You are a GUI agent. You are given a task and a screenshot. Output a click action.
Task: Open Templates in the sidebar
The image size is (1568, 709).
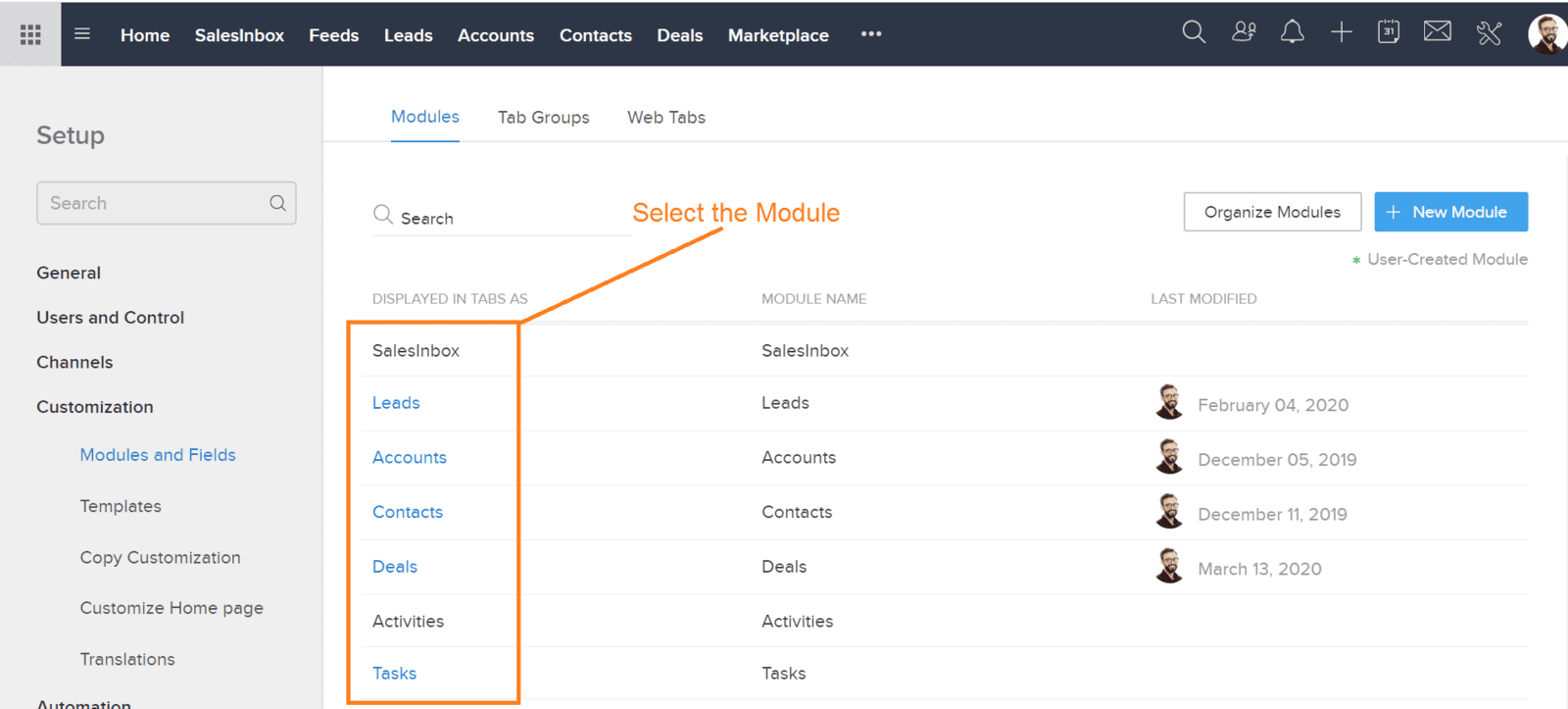tap(121, 506)
